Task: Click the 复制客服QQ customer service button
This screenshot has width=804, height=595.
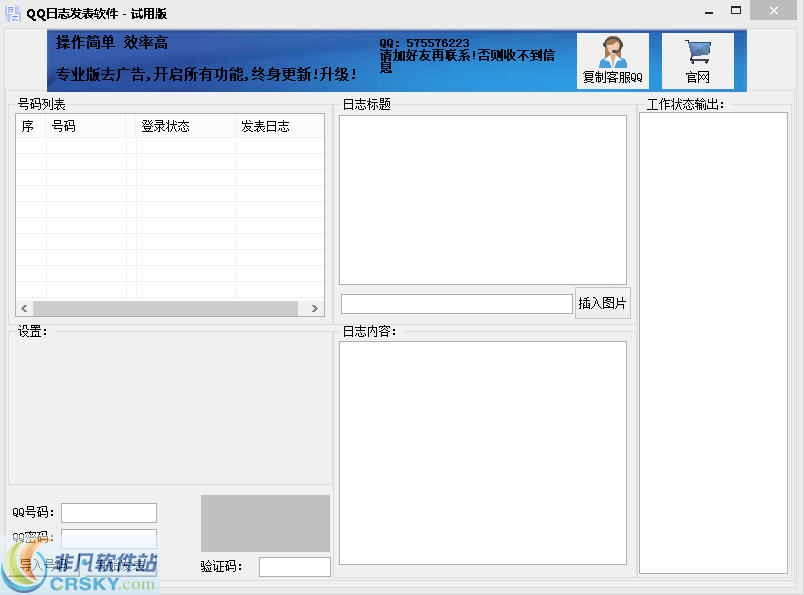Action: [613, 61]
